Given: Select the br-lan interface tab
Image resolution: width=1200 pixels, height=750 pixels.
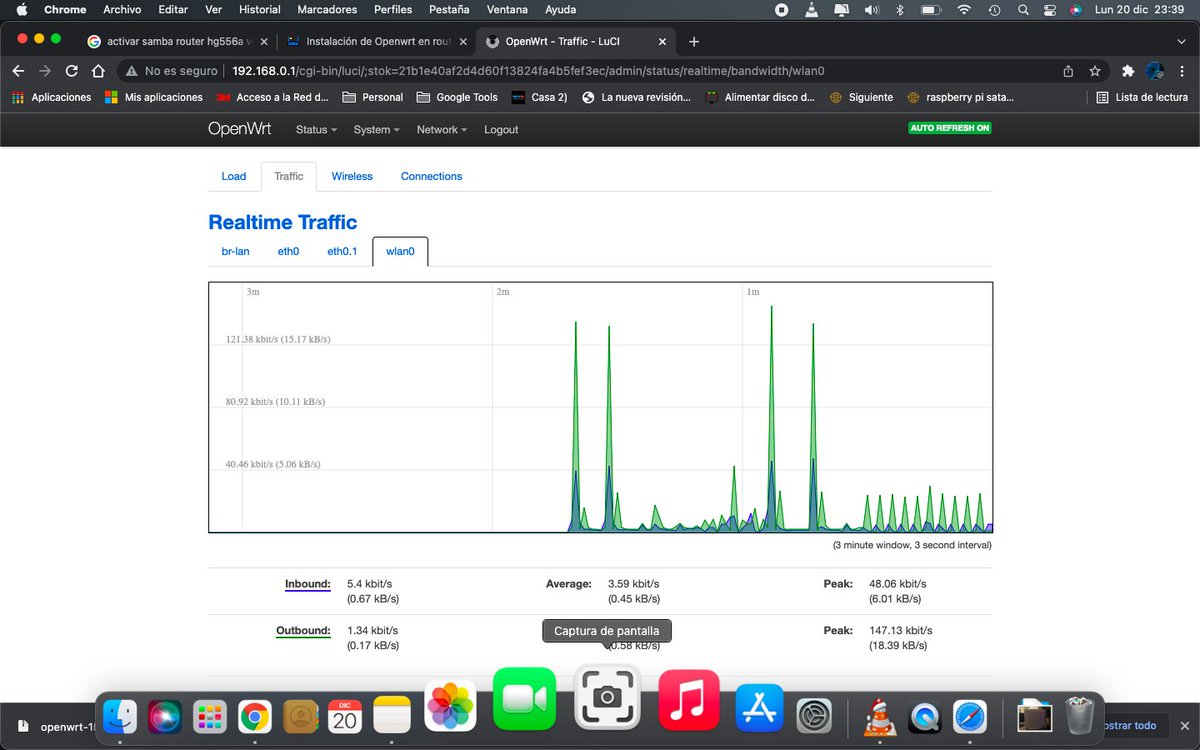Looking at the screenshot, I should click(236, 251).
